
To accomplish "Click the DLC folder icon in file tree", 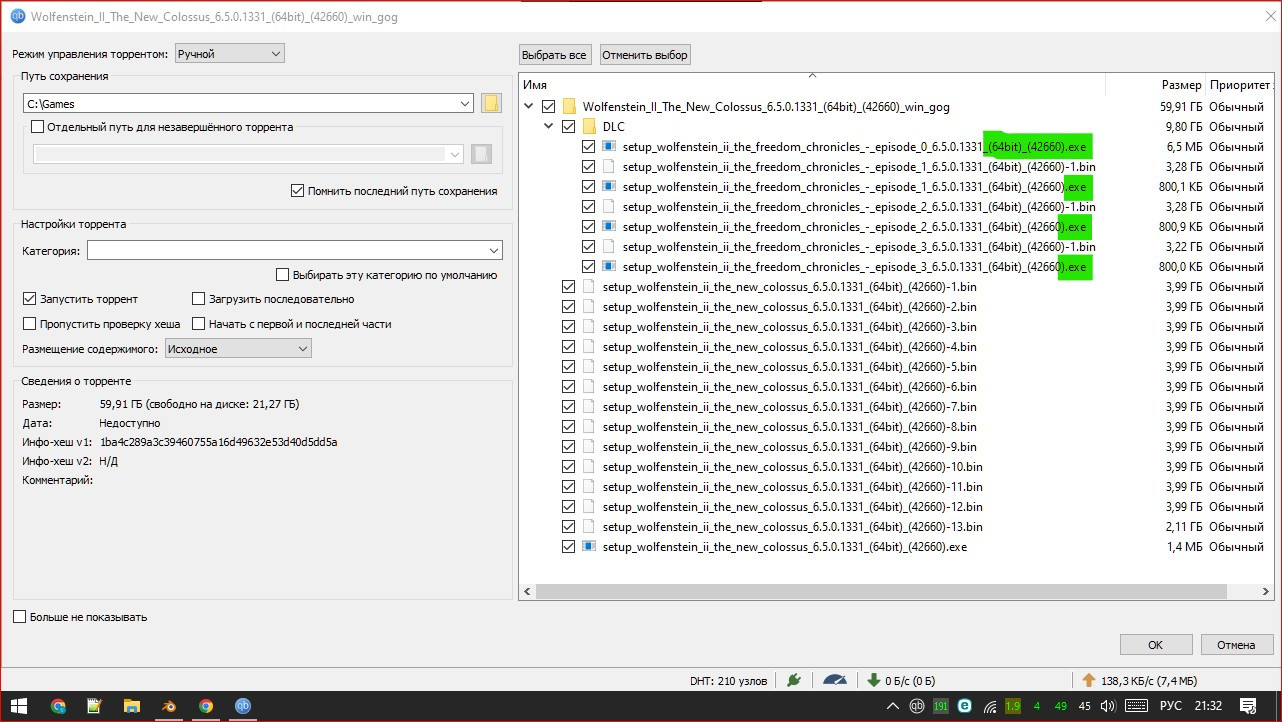I will point(589,127).
